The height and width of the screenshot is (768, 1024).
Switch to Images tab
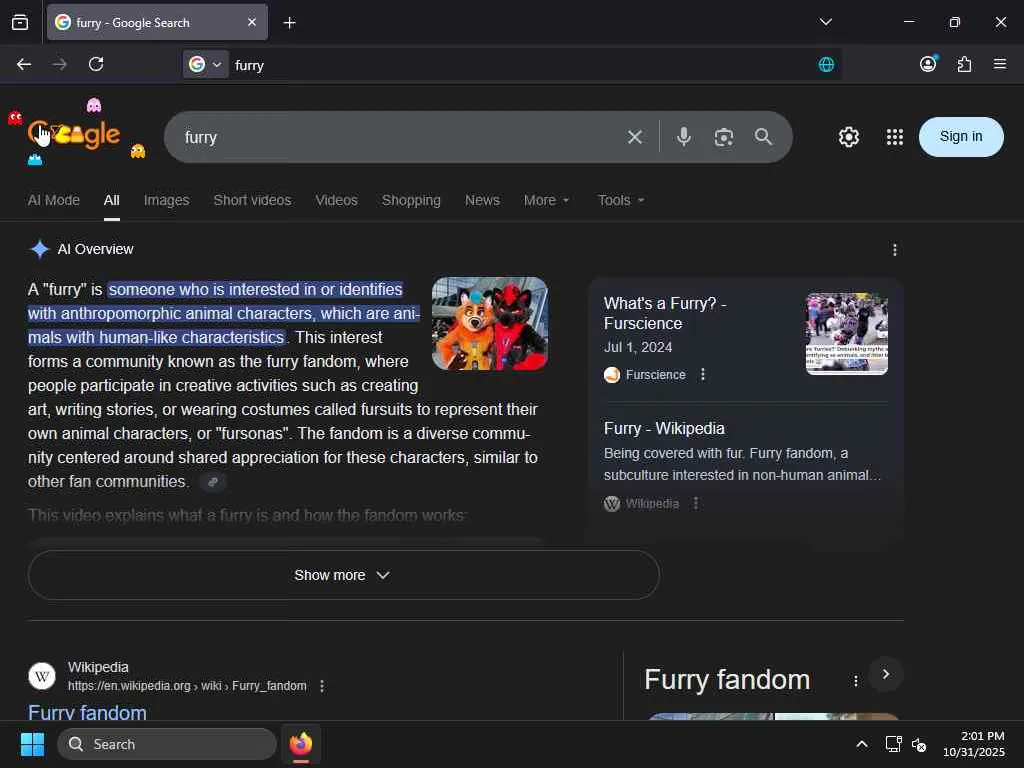[167, 200]
